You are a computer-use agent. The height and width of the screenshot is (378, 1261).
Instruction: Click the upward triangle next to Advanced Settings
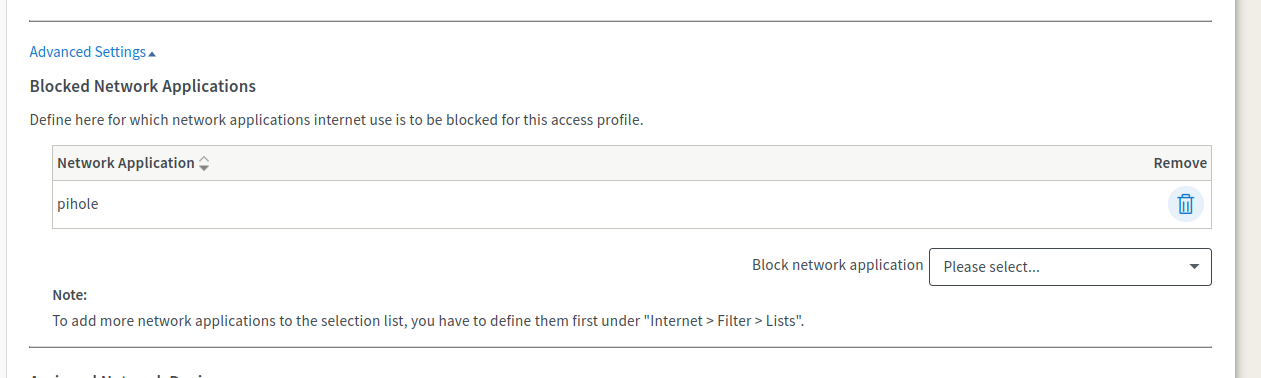click(152, 53)
